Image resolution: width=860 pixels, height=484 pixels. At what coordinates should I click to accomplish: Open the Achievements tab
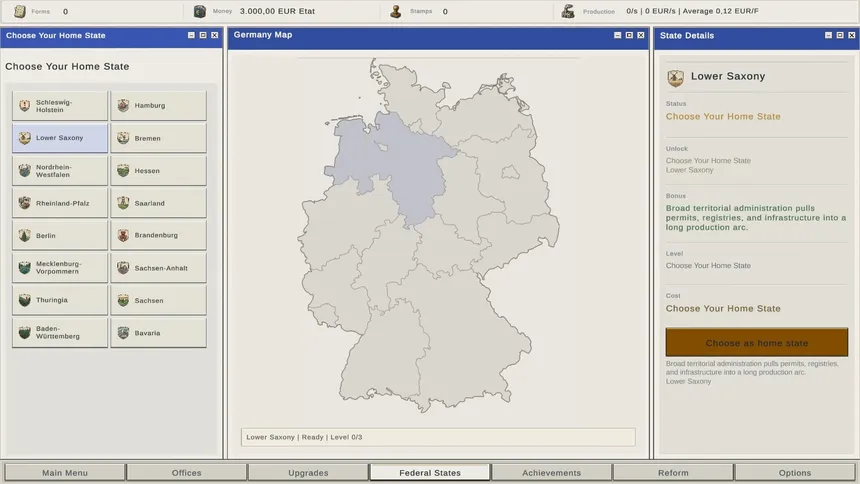point(551,472)
